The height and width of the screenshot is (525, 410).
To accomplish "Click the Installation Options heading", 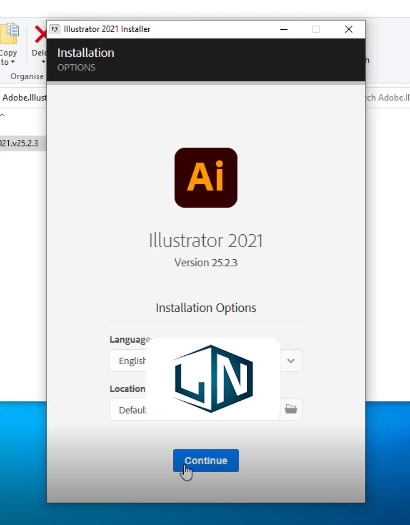I will click(206, 308).
